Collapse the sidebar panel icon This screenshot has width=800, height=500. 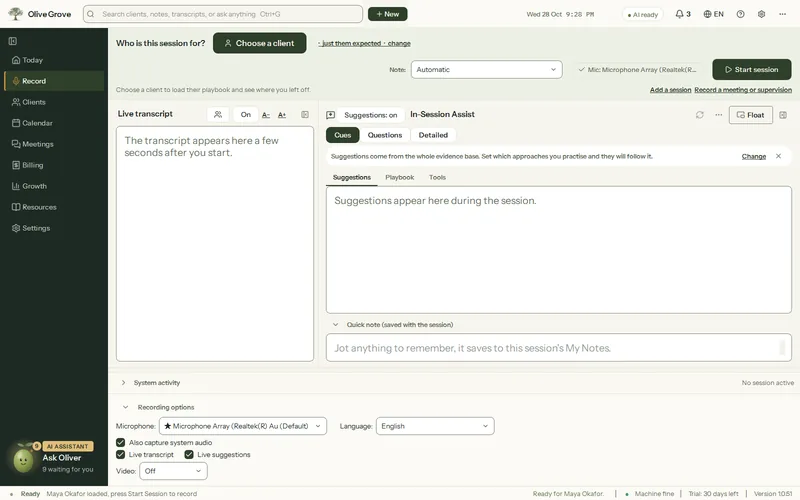click(13, 41)
